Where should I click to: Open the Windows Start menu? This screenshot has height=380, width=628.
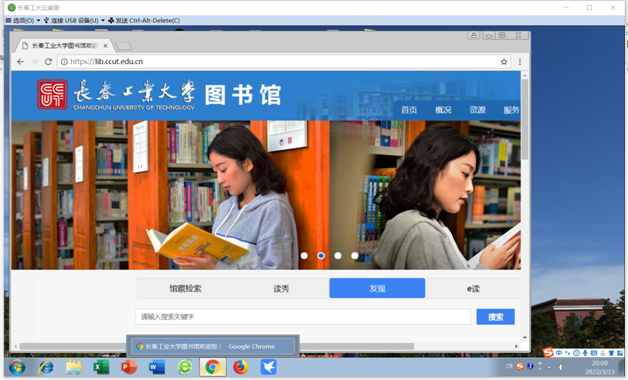(x=17, y=367)
